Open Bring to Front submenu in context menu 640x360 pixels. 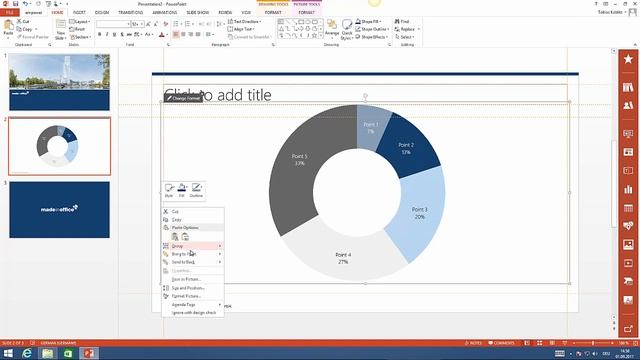click(x=193, y=254)
